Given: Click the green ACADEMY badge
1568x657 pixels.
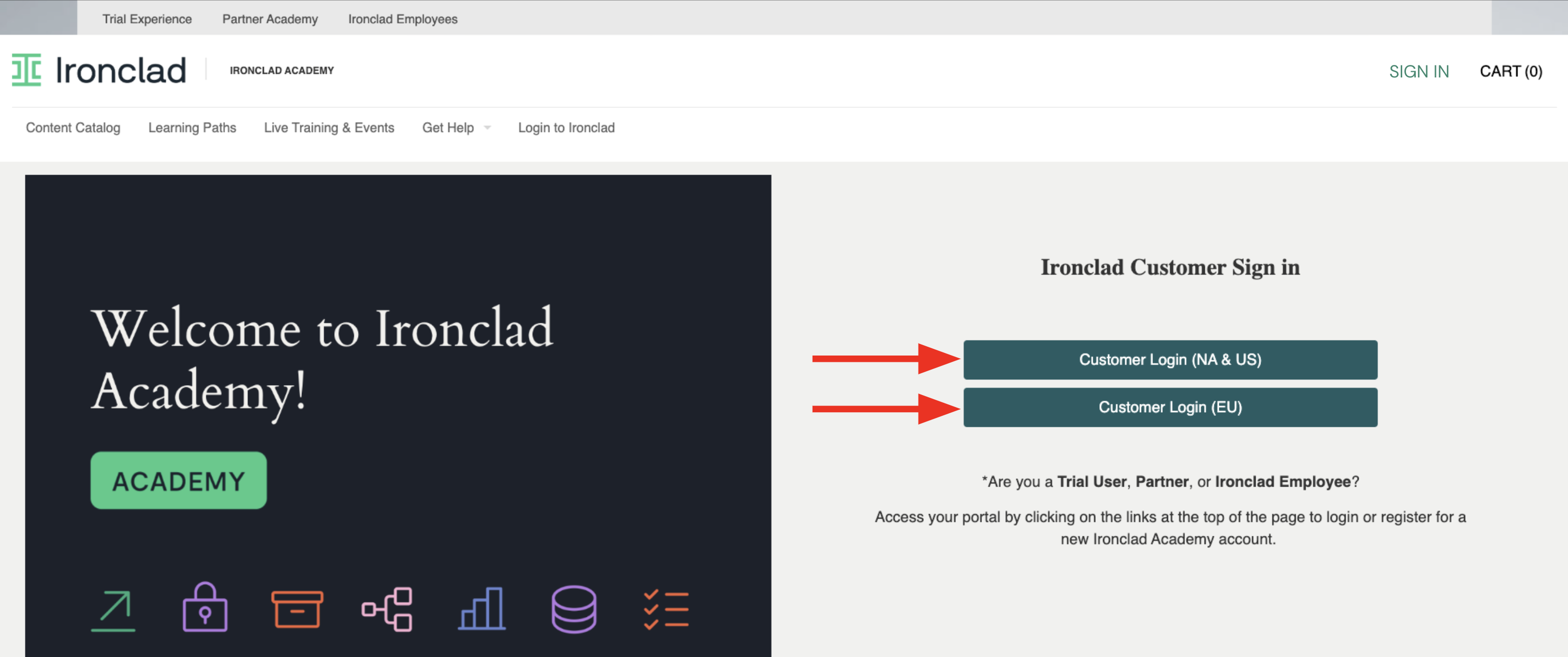Looking at the screenshot, I should [178, 480].
